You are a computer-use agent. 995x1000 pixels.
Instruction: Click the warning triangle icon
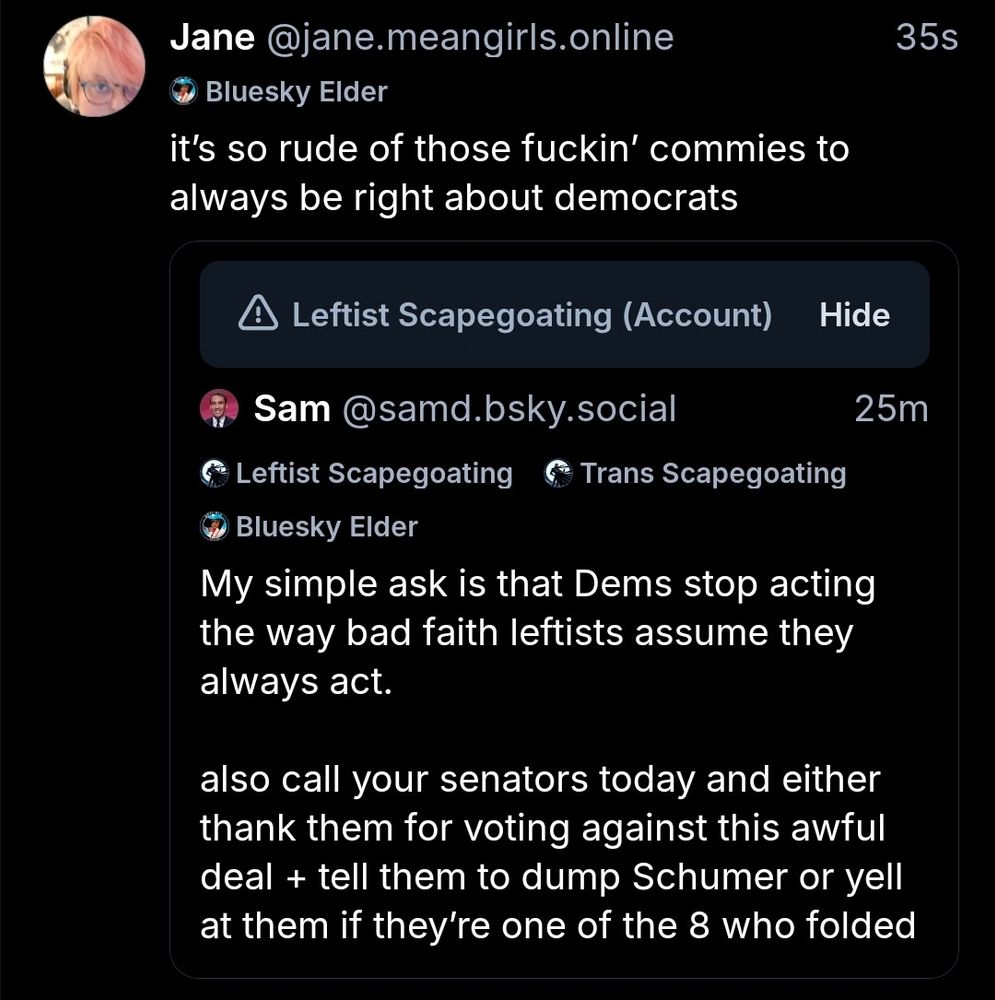coord(259,315)
